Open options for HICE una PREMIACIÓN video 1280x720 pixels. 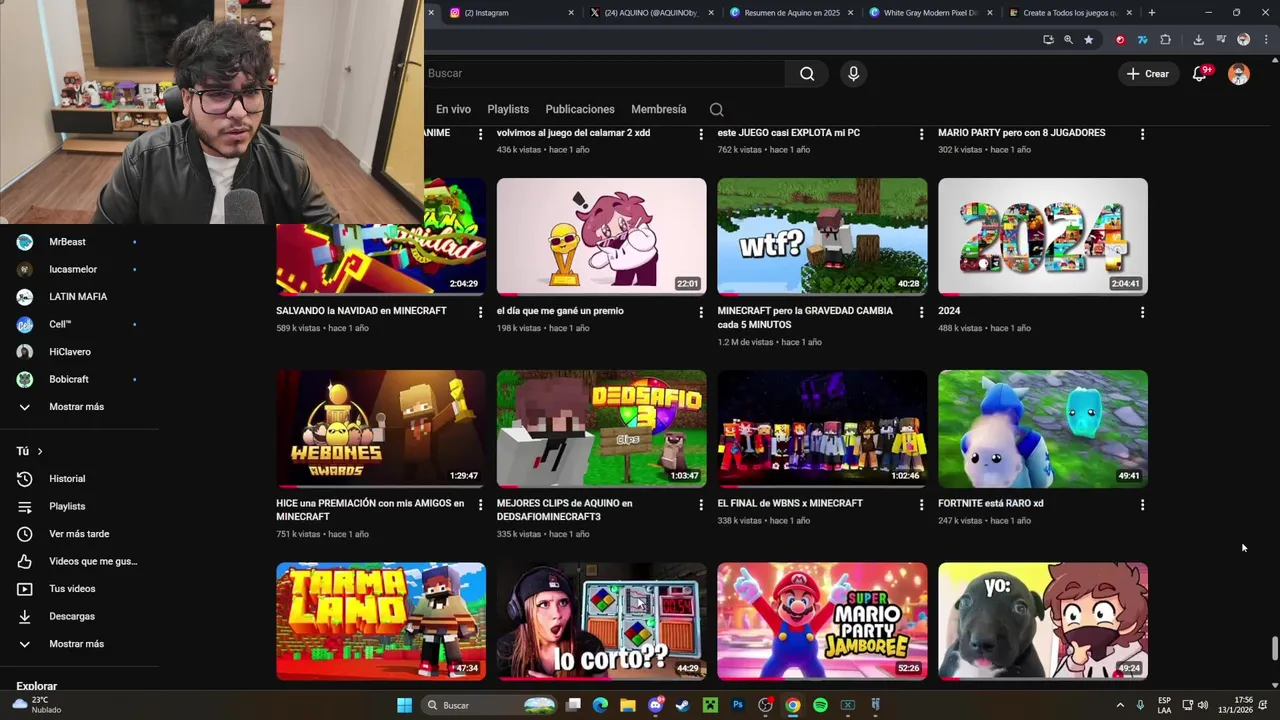click(480, 505)
